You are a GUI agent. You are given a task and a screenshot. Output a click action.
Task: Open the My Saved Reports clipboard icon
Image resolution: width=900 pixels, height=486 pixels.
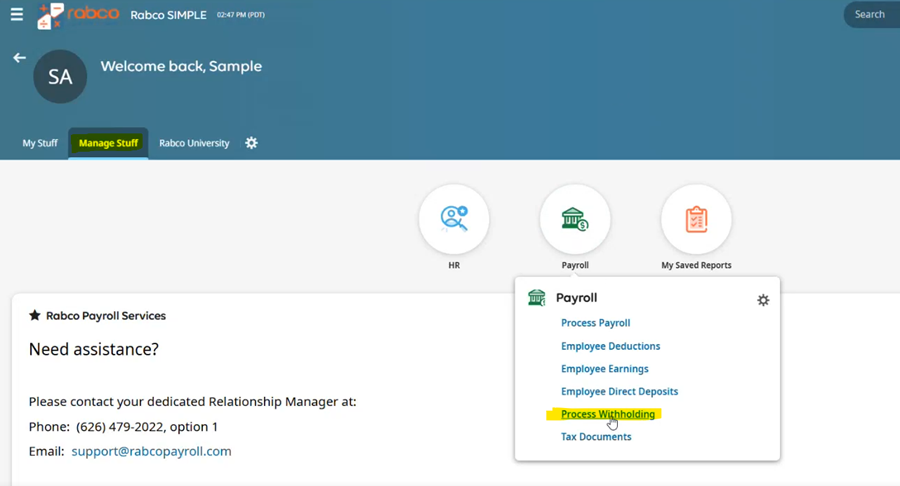pyautogui.click(x=696, y=219)
